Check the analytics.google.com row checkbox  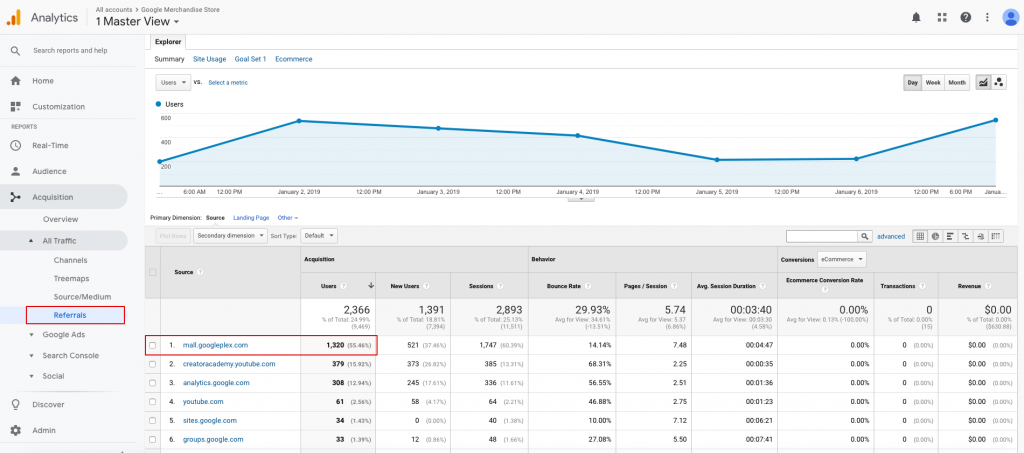click(x=153, y=383)
